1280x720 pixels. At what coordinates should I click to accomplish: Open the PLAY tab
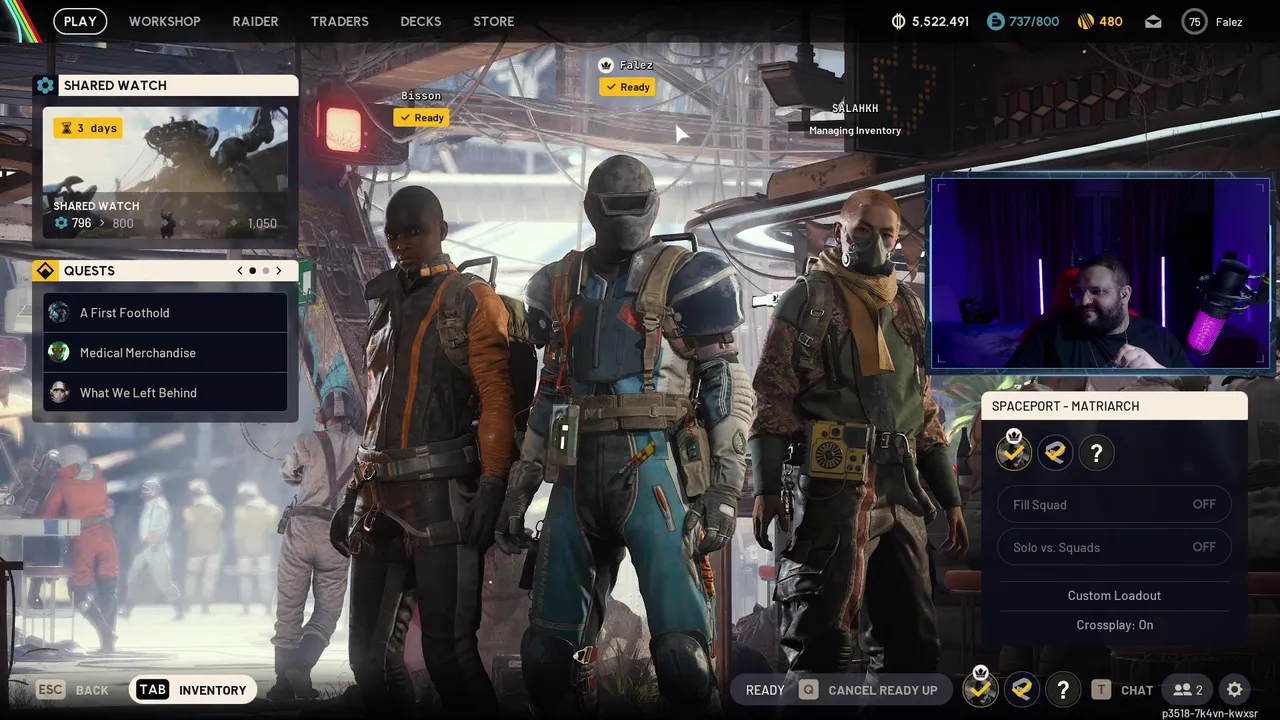(x=80, y=21)
